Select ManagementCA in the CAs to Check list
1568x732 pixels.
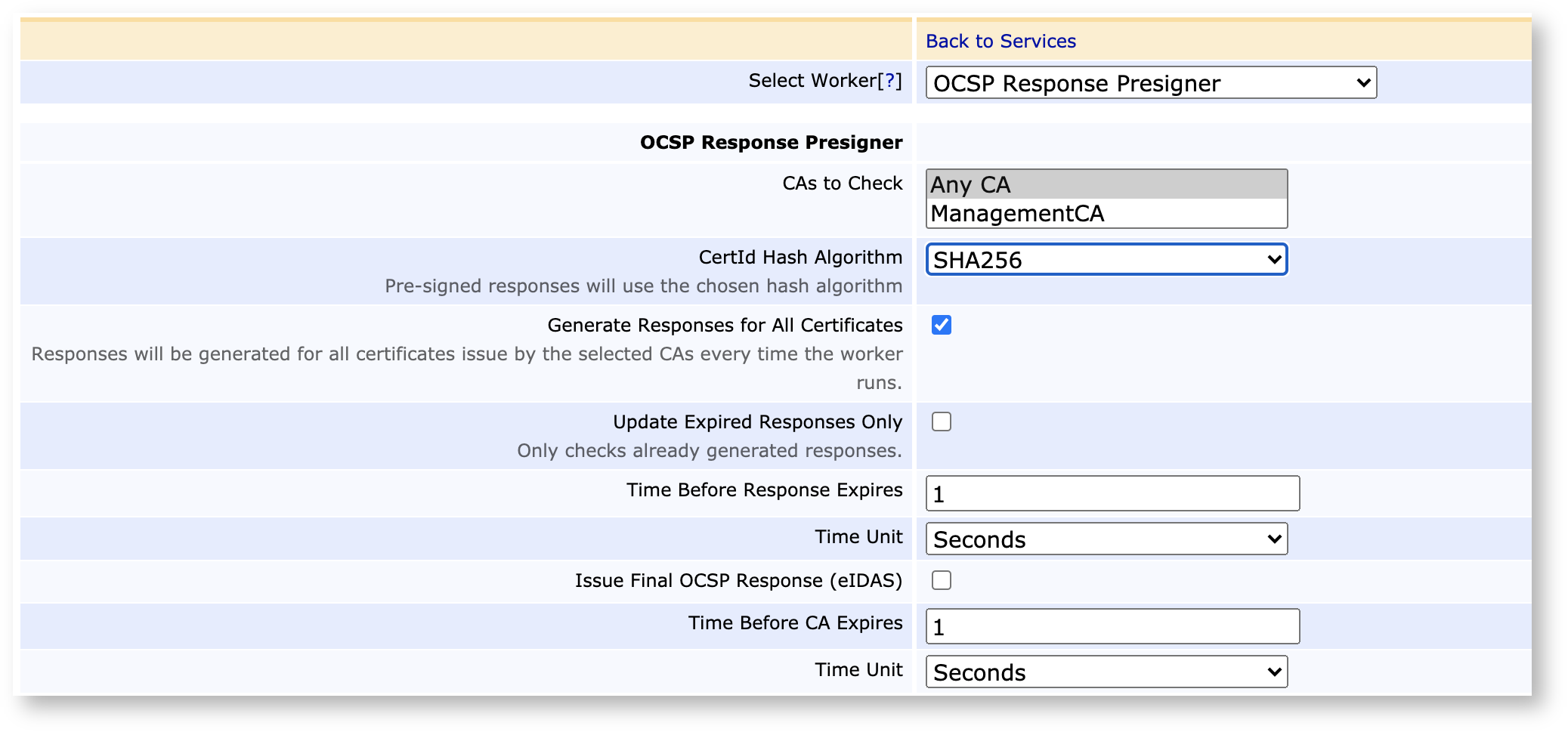point(1106,214)
